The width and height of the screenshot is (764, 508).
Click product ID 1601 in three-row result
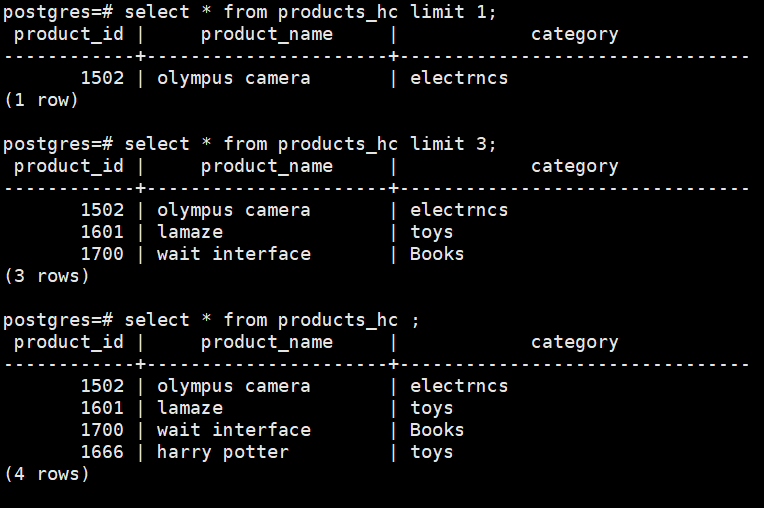click(102, 232)
